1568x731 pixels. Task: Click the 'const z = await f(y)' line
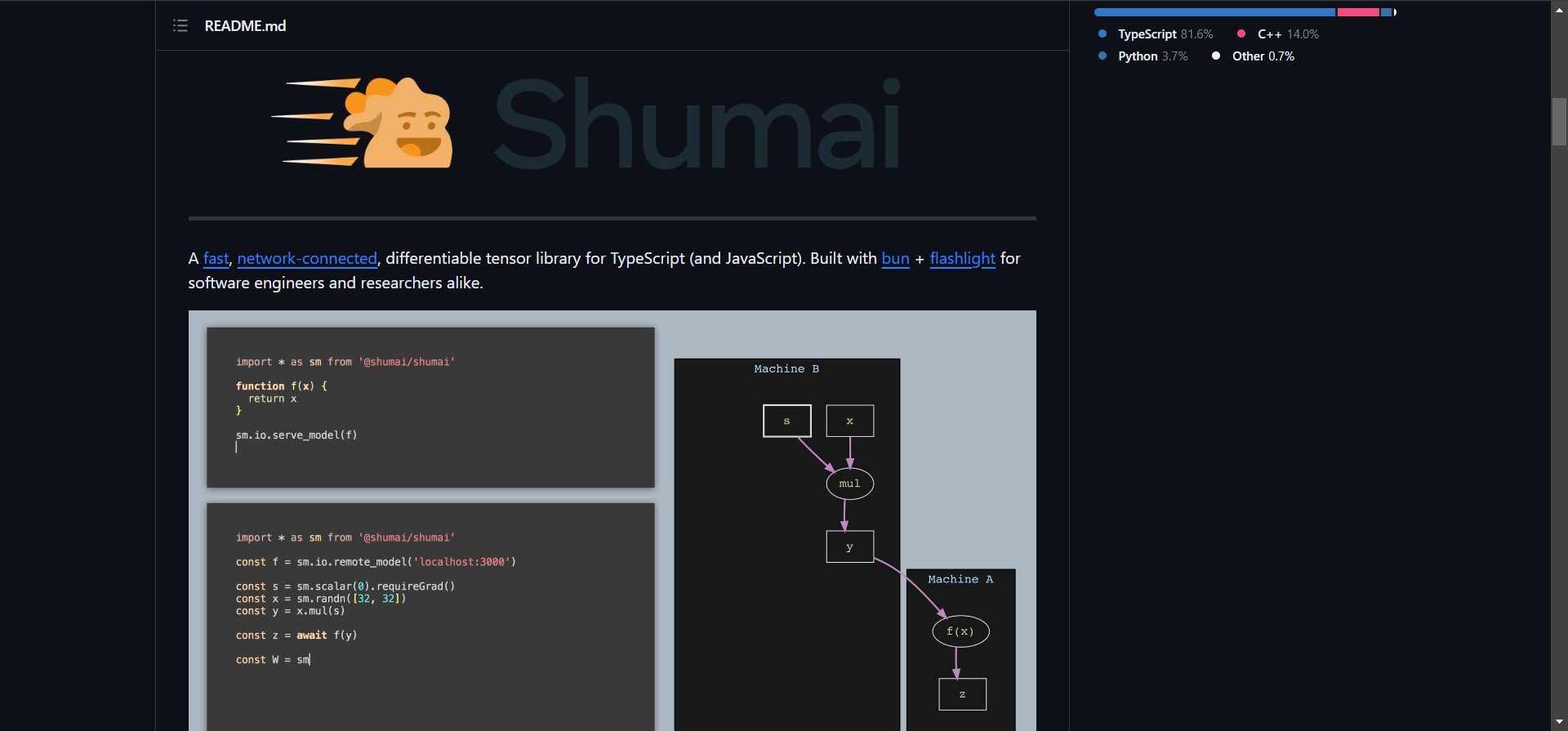296,635
